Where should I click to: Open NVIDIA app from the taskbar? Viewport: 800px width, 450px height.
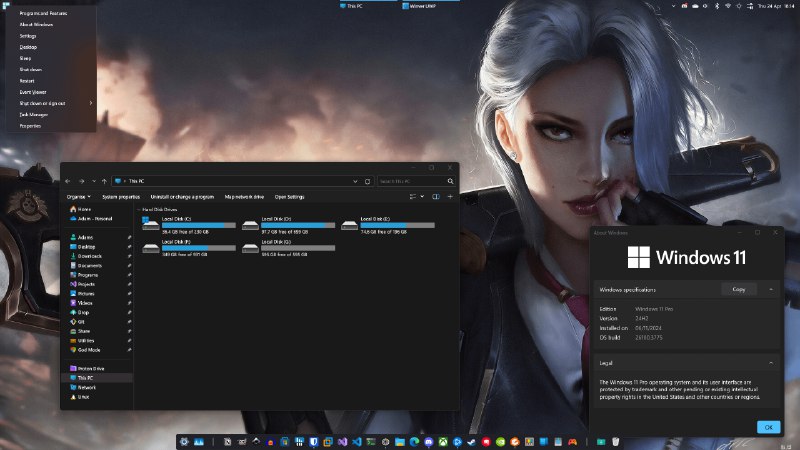tap(501, 442)
